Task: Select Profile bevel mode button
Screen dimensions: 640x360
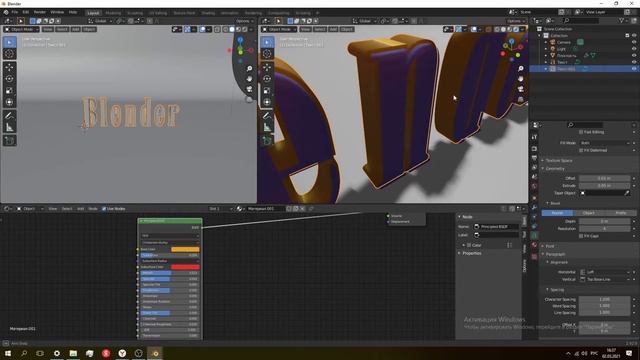Action: click(x=620, y=213)
